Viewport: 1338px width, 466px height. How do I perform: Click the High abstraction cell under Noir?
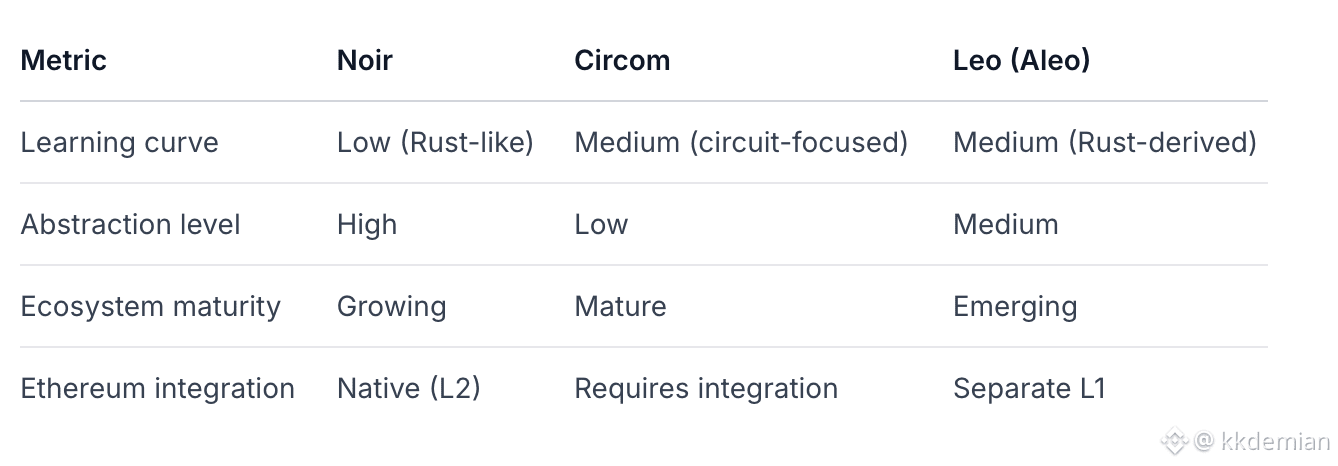click(x=367, y=224)
